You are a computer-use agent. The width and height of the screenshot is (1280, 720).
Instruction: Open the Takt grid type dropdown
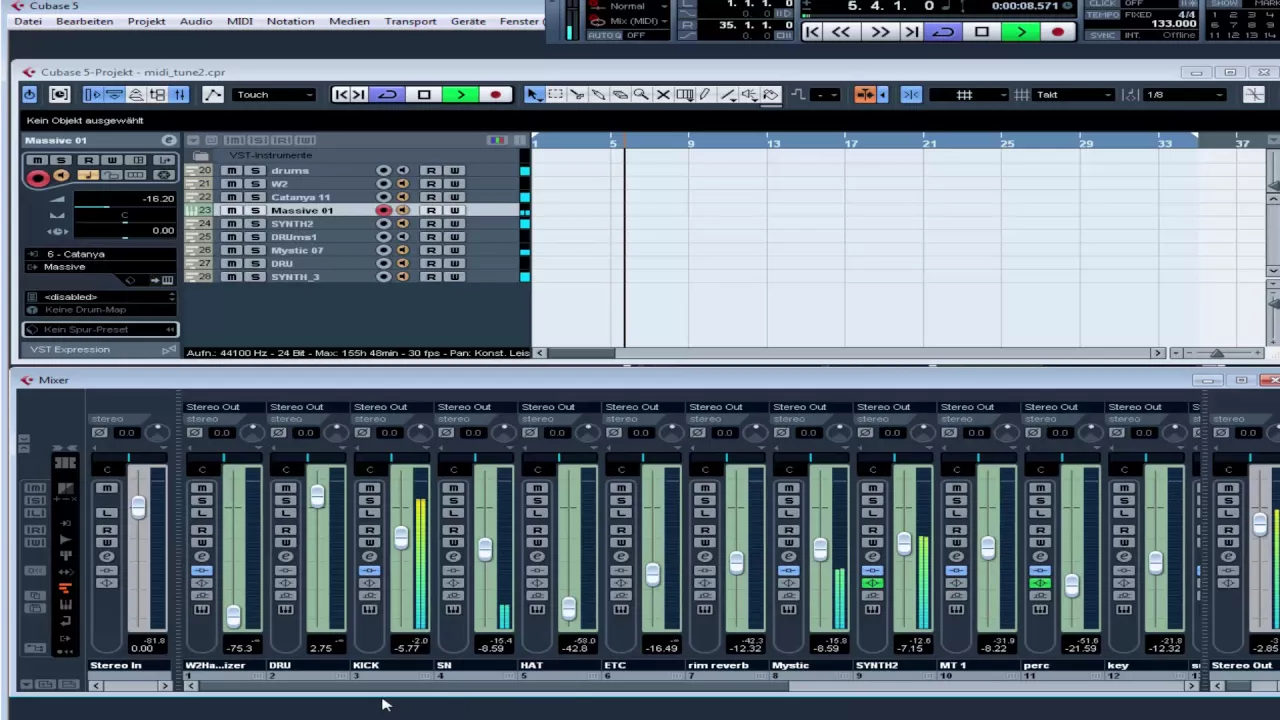click(x=1074, y=95)
